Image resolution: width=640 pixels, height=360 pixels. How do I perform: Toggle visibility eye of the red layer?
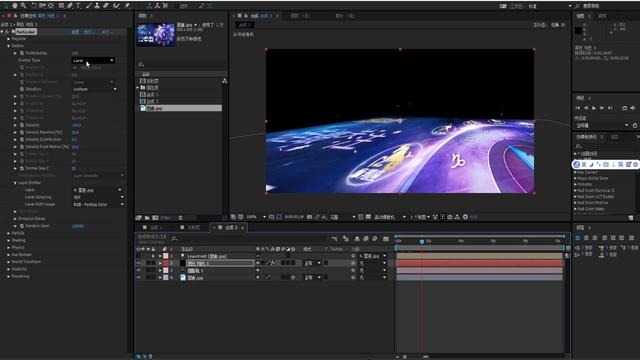[x=138, y=263]
